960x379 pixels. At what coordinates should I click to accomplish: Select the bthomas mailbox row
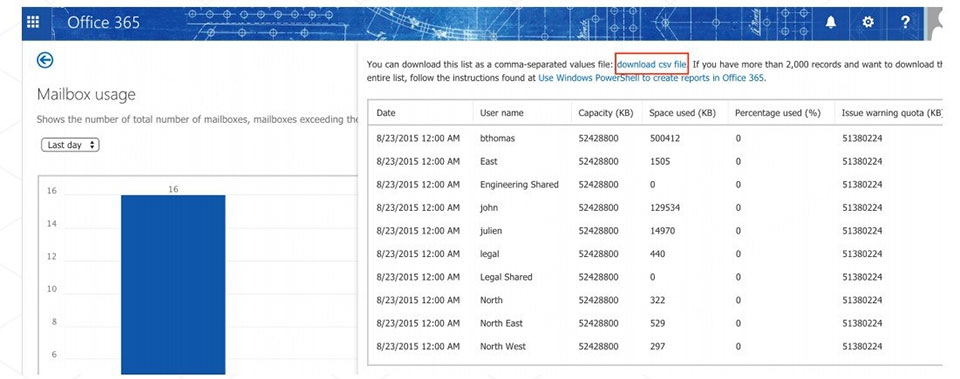[x=654, y=138]
